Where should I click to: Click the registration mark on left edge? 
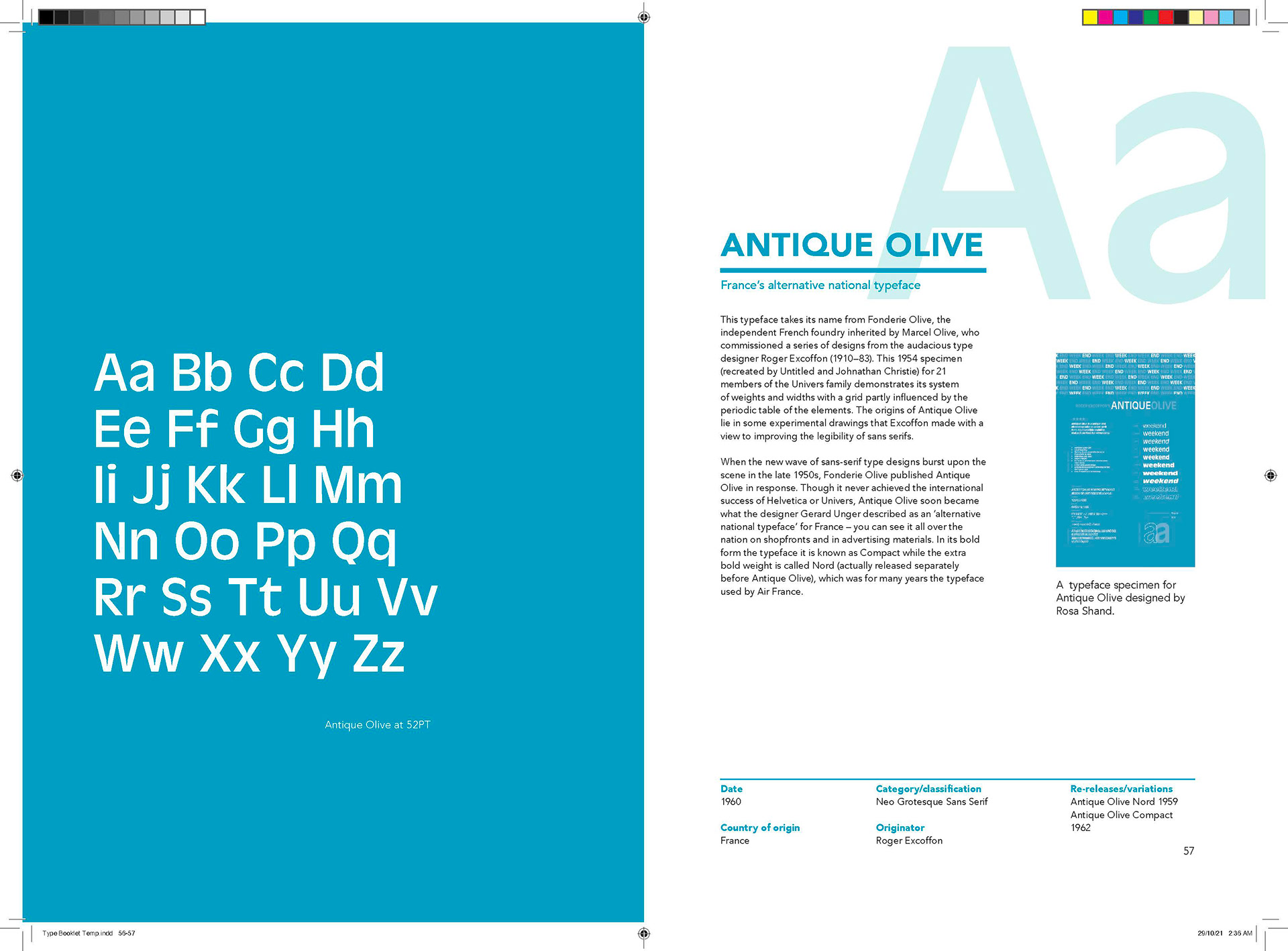[17, 475]
